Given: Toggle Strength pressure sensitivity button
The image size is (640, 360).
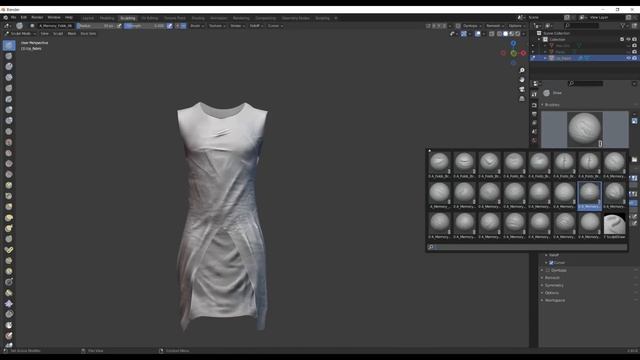Looking at the screenshot, I should pyautogui.click(x=170, y=26).
